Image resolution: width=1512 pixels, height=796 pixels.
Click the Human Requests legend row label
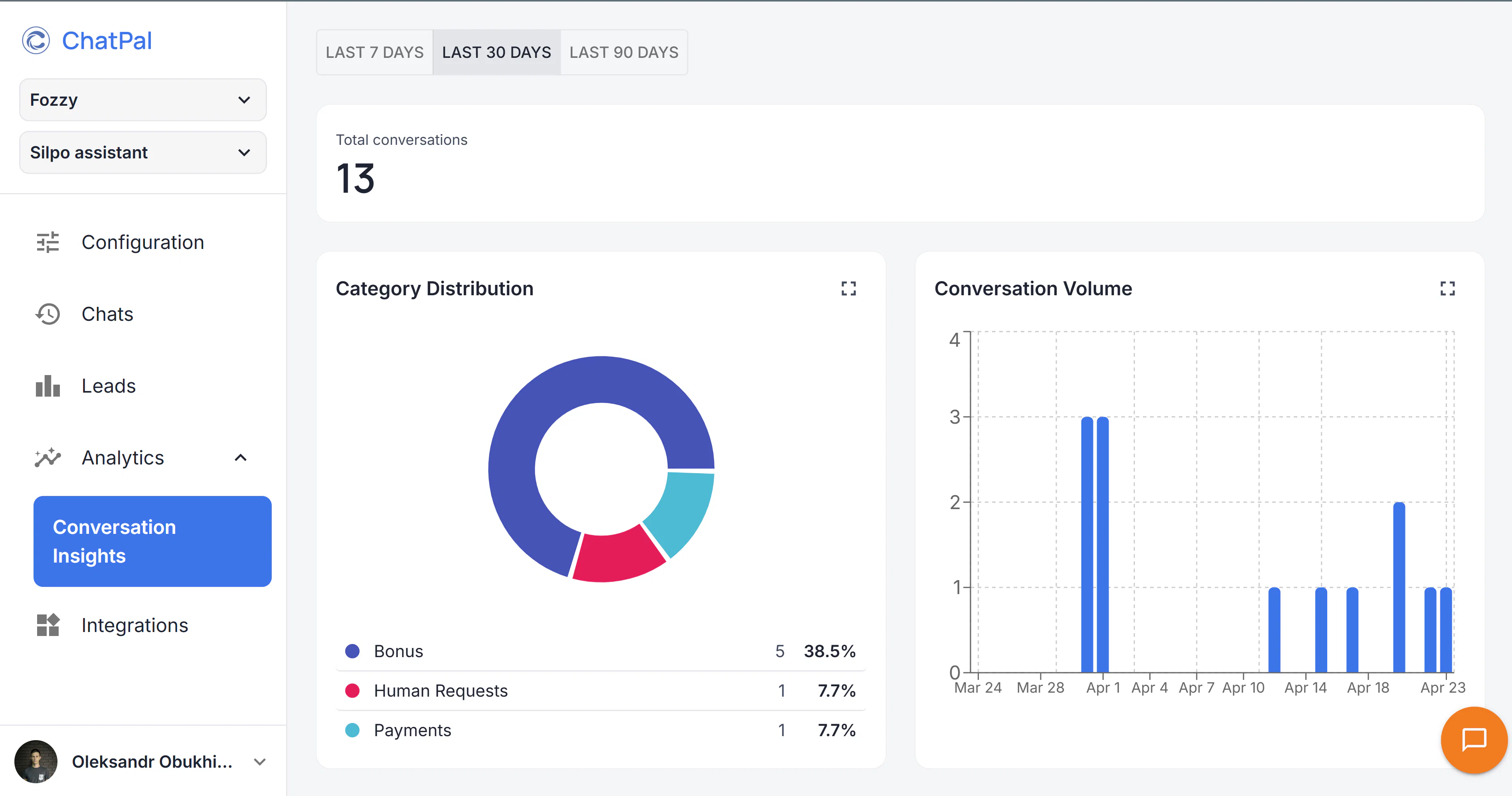point(440,690)
